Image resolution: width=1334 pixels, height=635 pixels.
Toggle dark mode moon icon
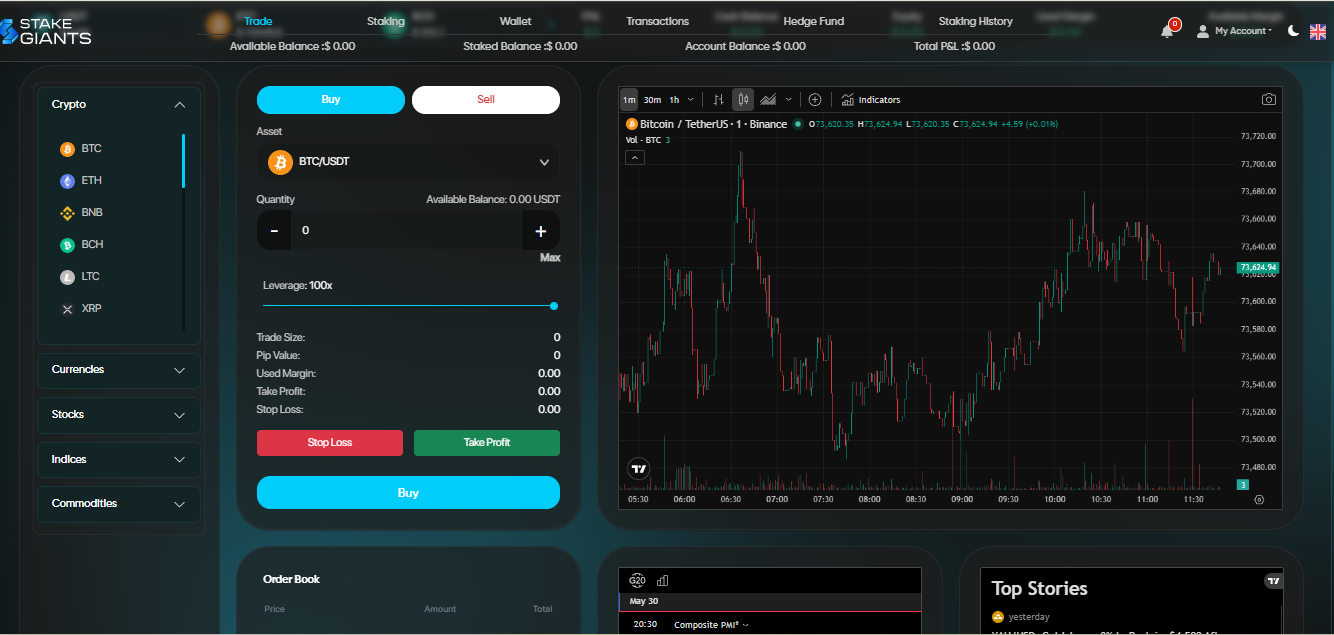click(x=1293, y=31)
